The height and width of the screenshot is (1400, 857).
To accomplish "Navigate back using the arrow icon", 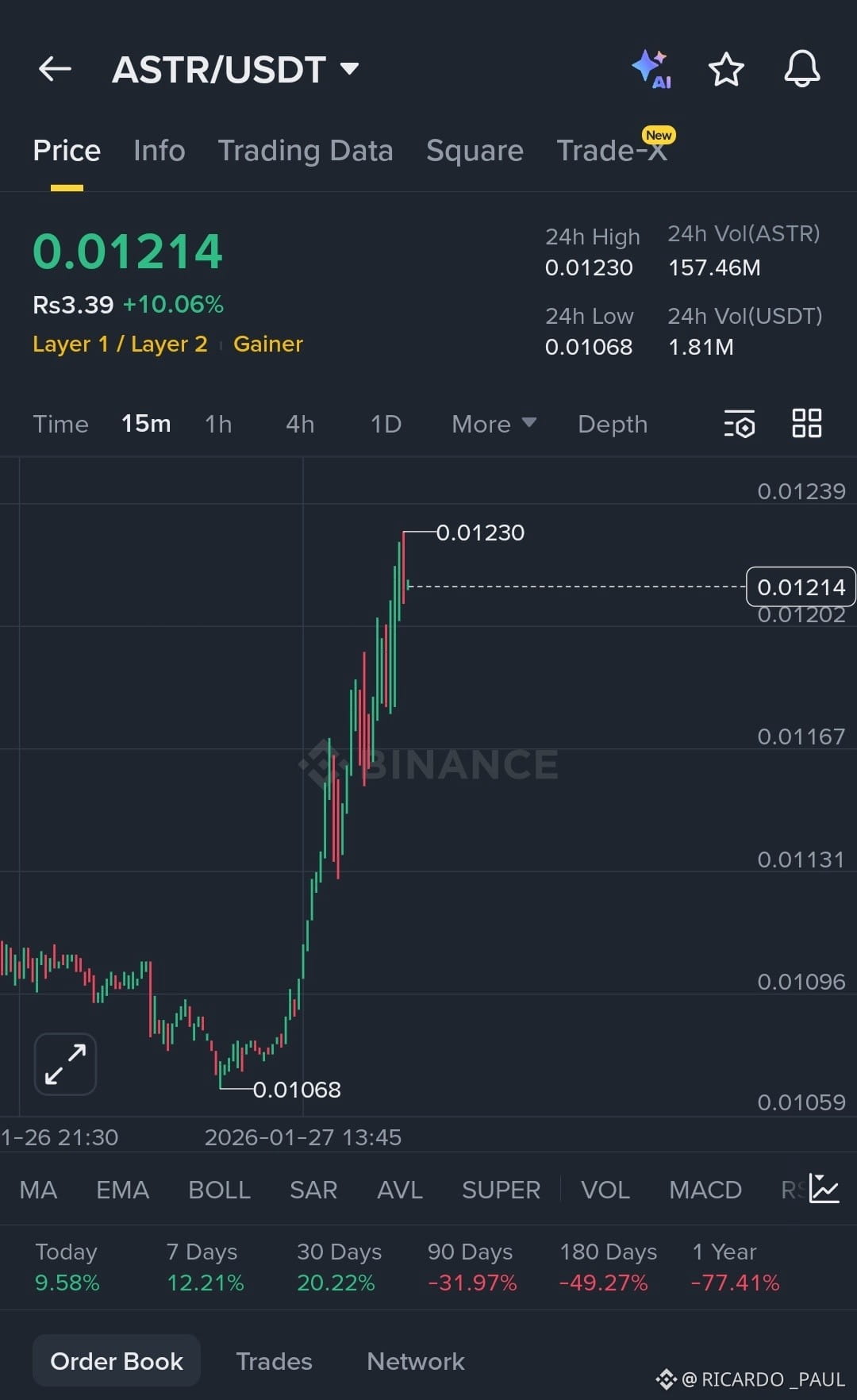I will click(54, 69).
